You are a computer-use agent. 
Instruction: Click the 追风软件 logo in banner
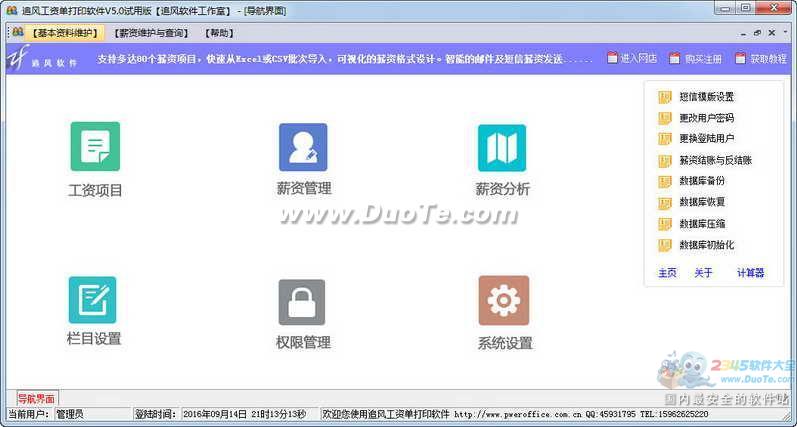tap(42, 59)
